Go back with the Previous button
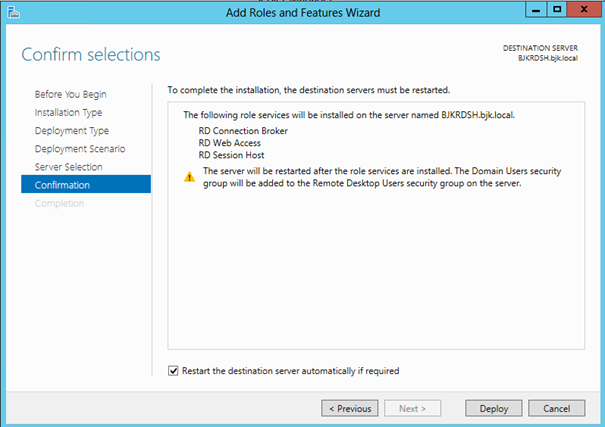The width and height of the screenshot is (605, 427). pos(350,408)
